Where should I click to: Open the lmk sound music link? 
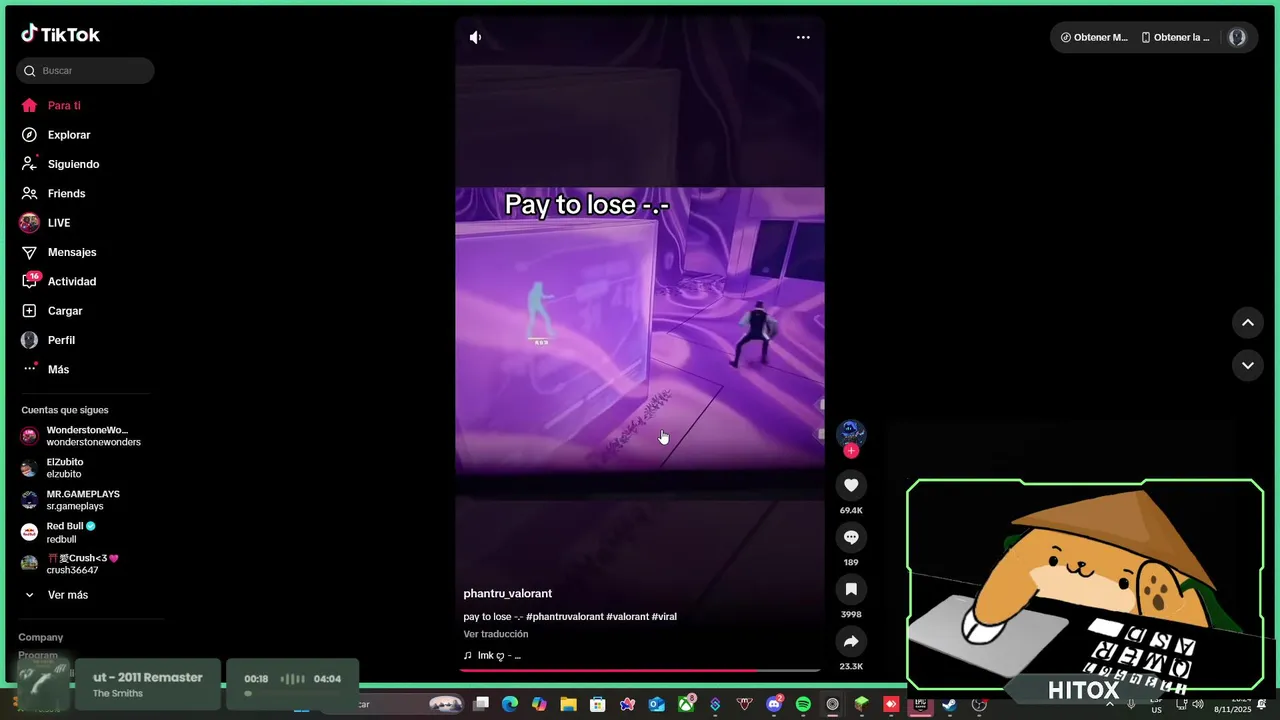(x=492, y=656)
